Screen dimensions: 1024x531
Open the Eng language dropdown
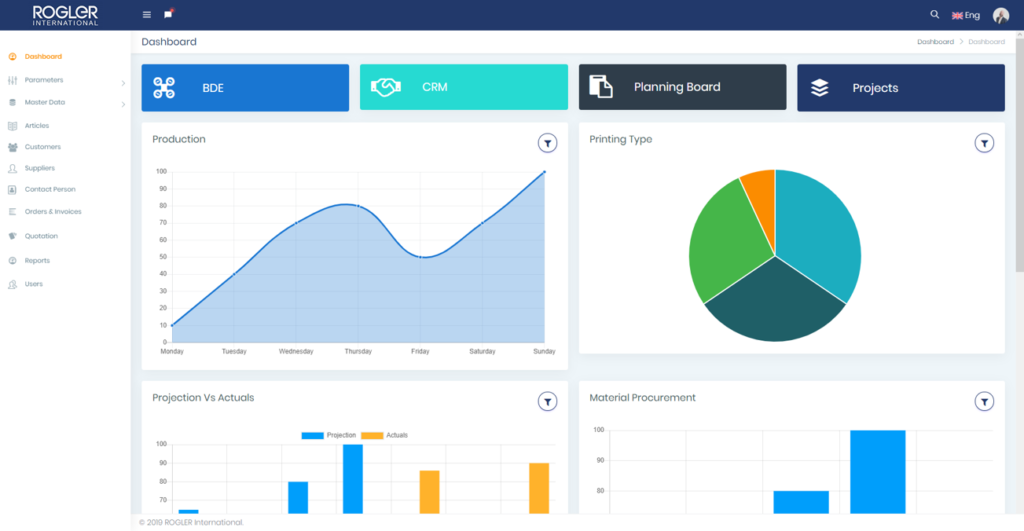tap(966, 16)
